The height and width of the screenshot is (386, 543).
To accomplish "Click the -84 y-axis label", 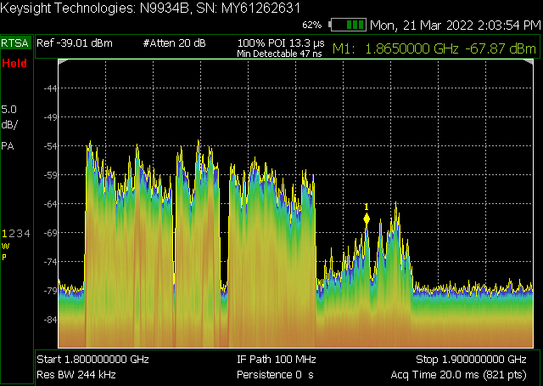I will pos(50,319).
